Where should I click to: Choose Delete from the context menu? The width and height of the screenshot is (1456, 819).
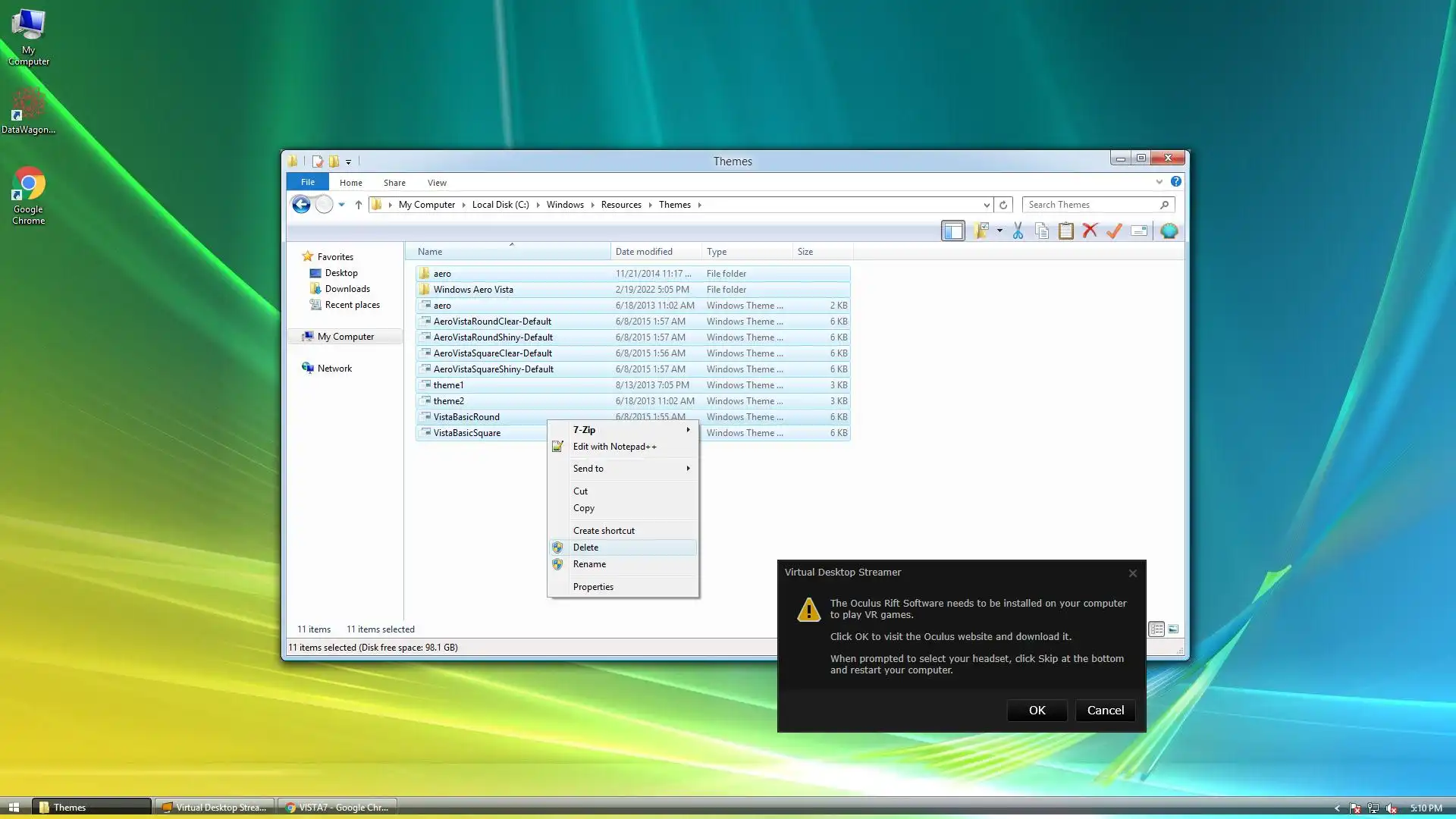(x=585, y=548)
